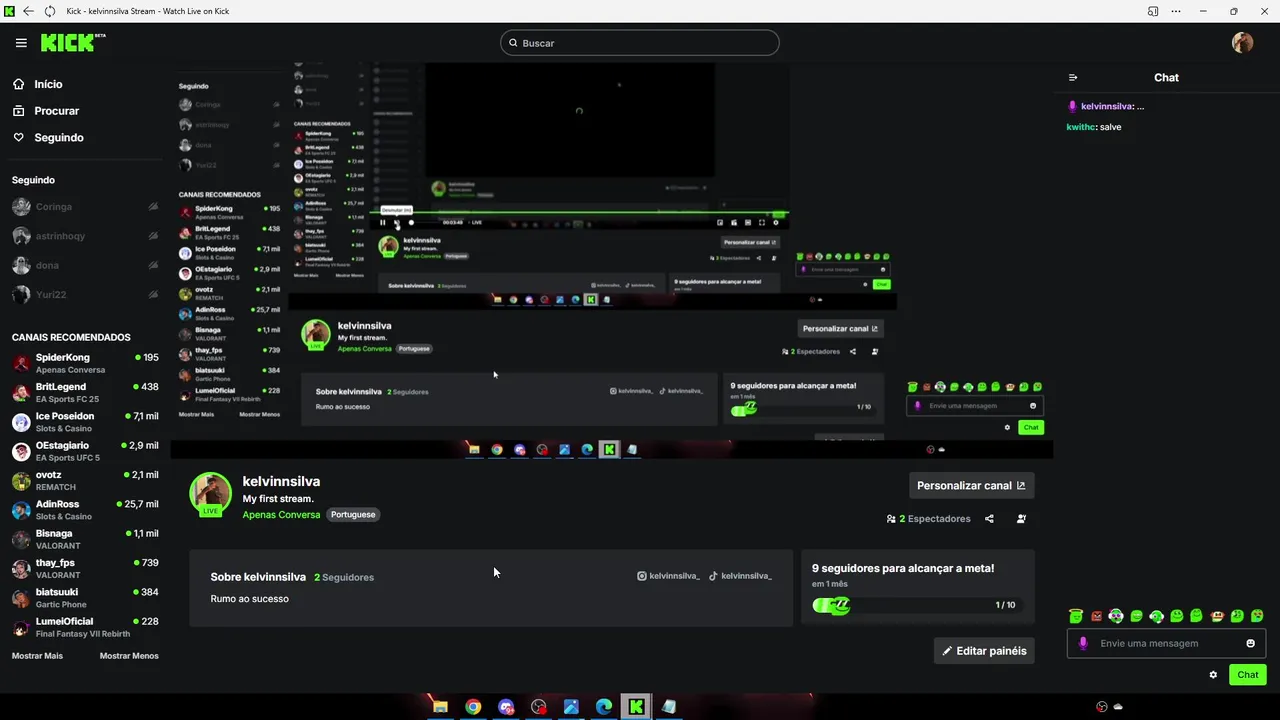This screenshot has width=1280, height=720.
Task: Click the Kick logo
Action: 72,42
